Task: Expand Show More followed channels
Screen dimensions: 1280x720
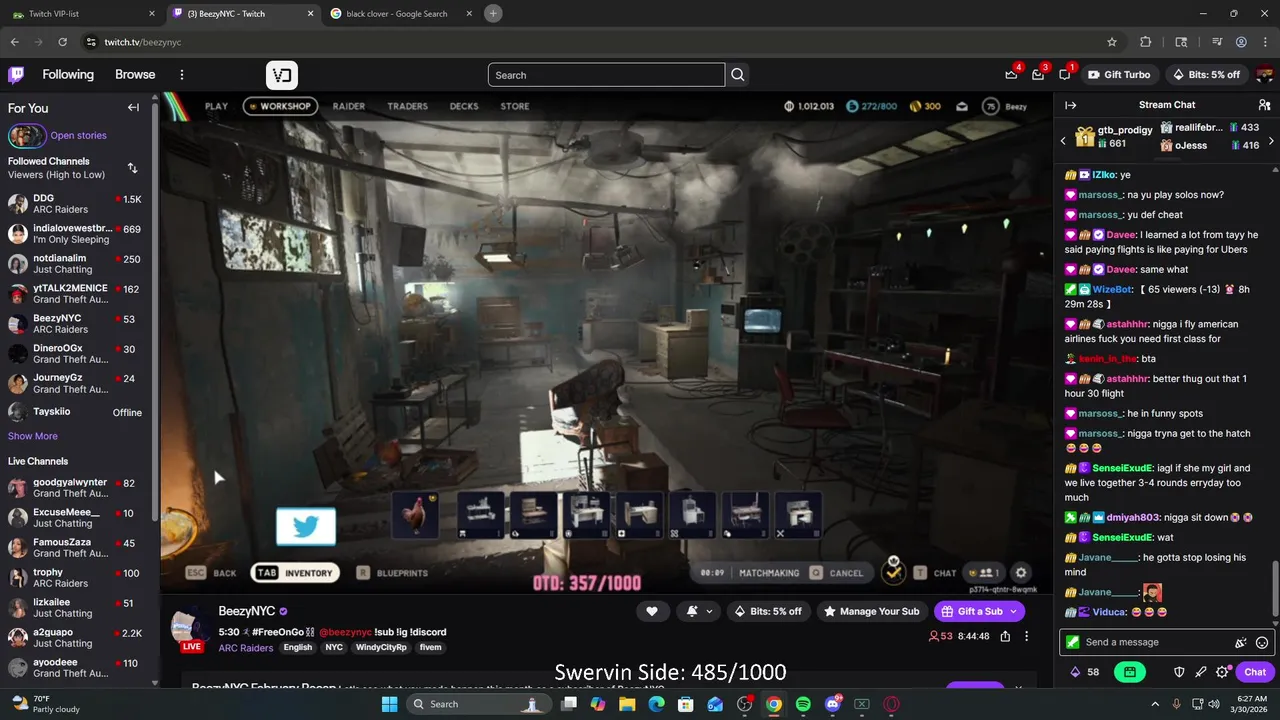Action: pyautogui.click(x=33, y=436)
